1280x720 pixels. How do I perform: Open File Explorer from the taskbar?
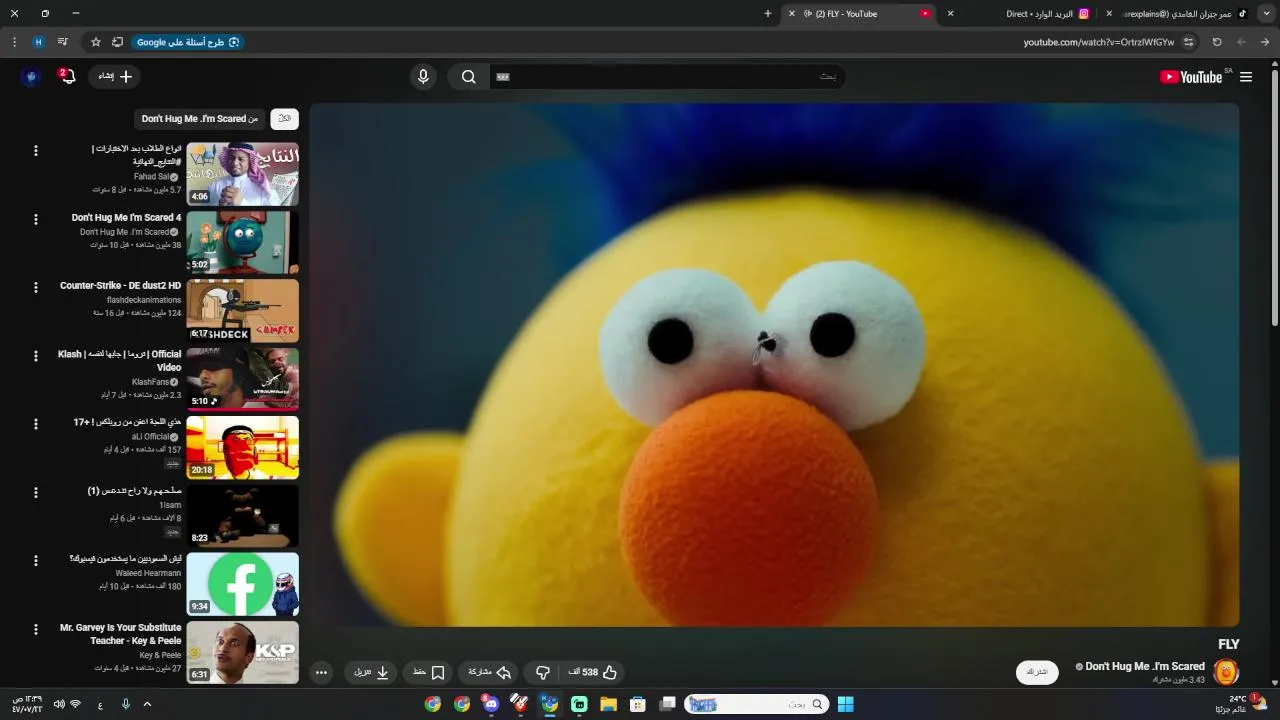(x=608, y=704)
